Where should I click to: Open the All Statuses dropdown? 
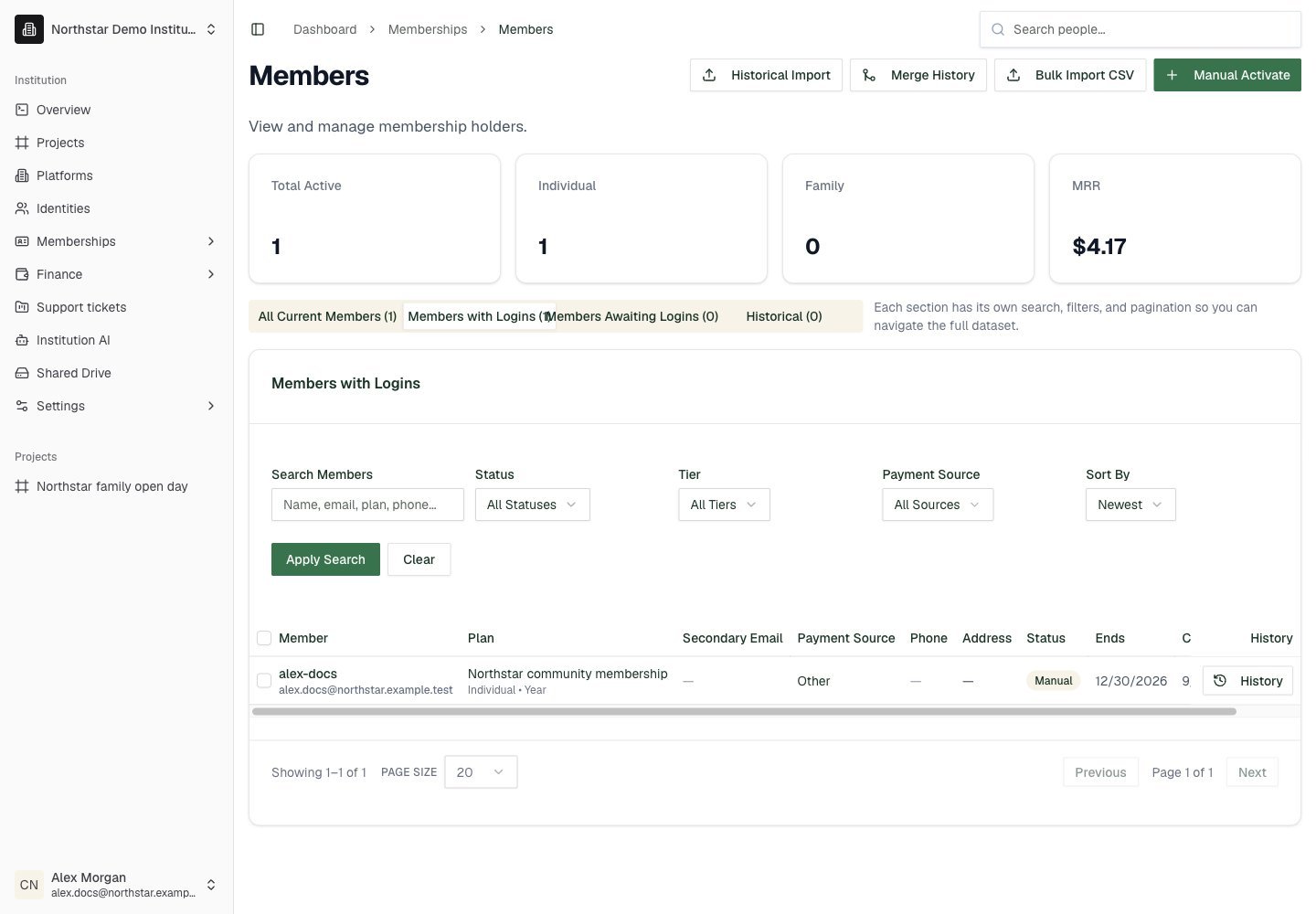pos(532,505)
